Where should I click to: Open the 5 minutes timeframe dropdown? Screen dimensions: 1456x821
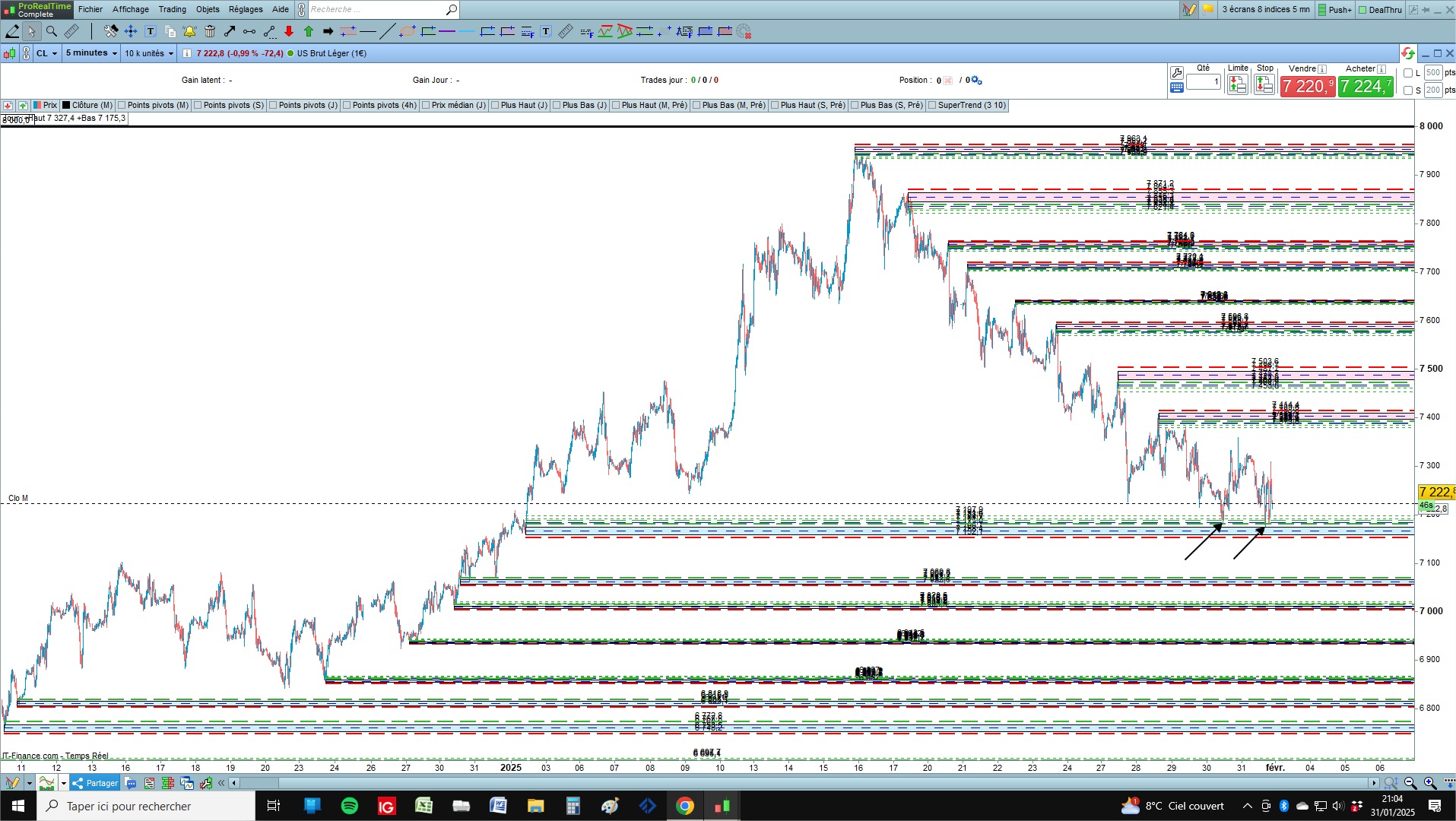(x=91, y=53)
